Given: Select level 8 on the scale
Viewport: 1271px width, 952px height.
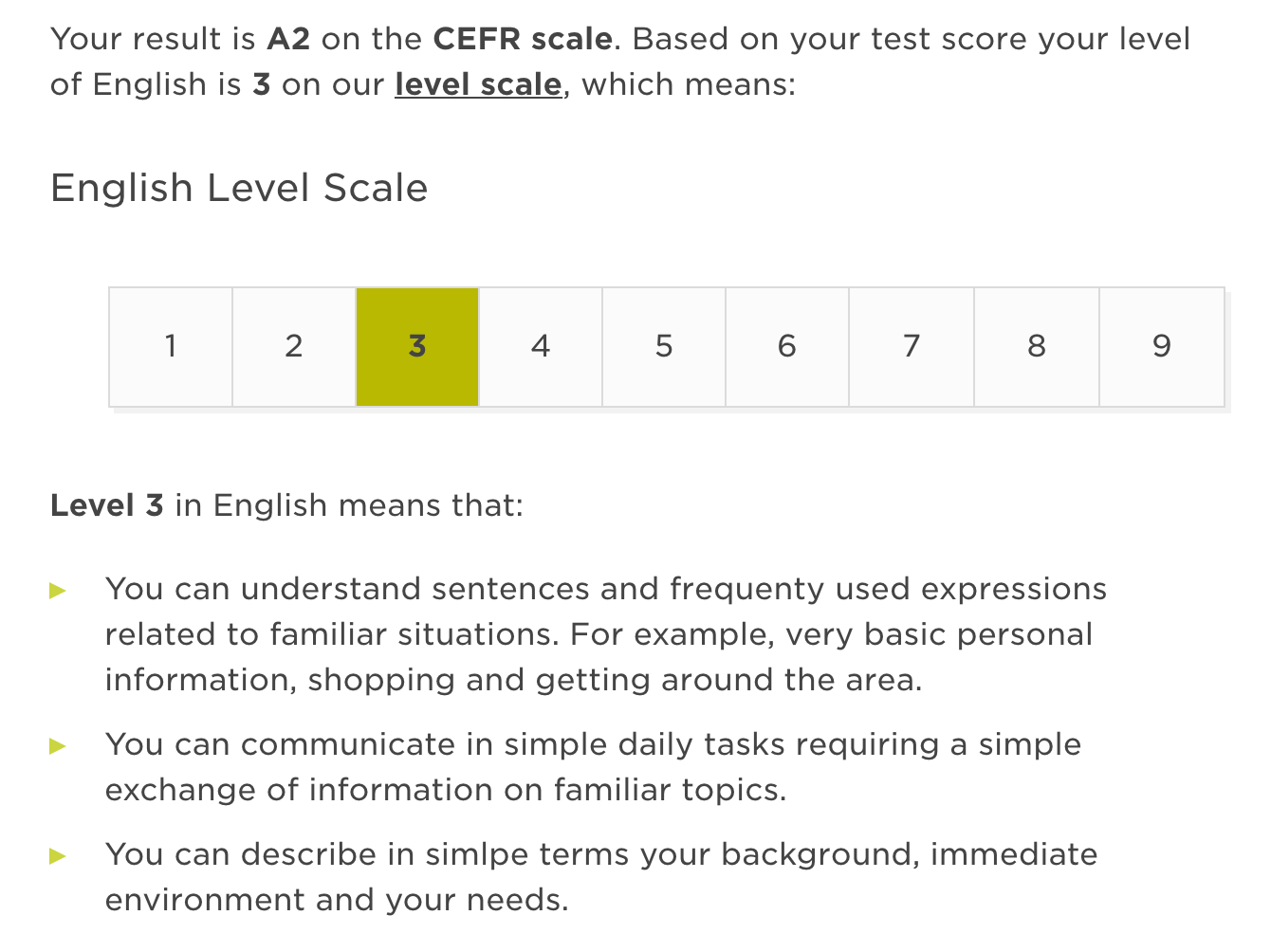Looking at the screenshot, I should point(1037,347).
